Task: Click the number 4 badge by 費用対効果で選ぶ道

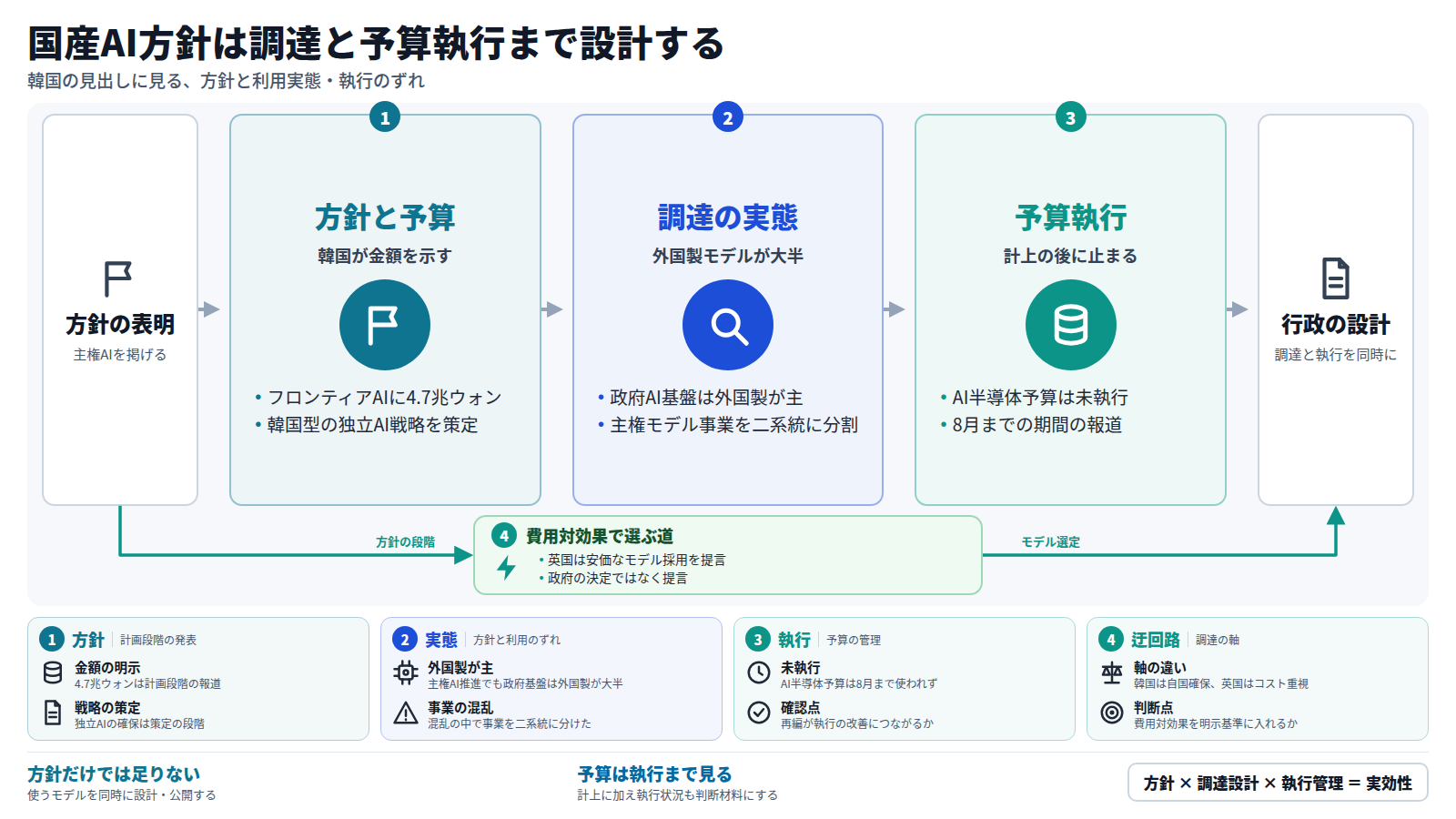Action: [504, 536]
